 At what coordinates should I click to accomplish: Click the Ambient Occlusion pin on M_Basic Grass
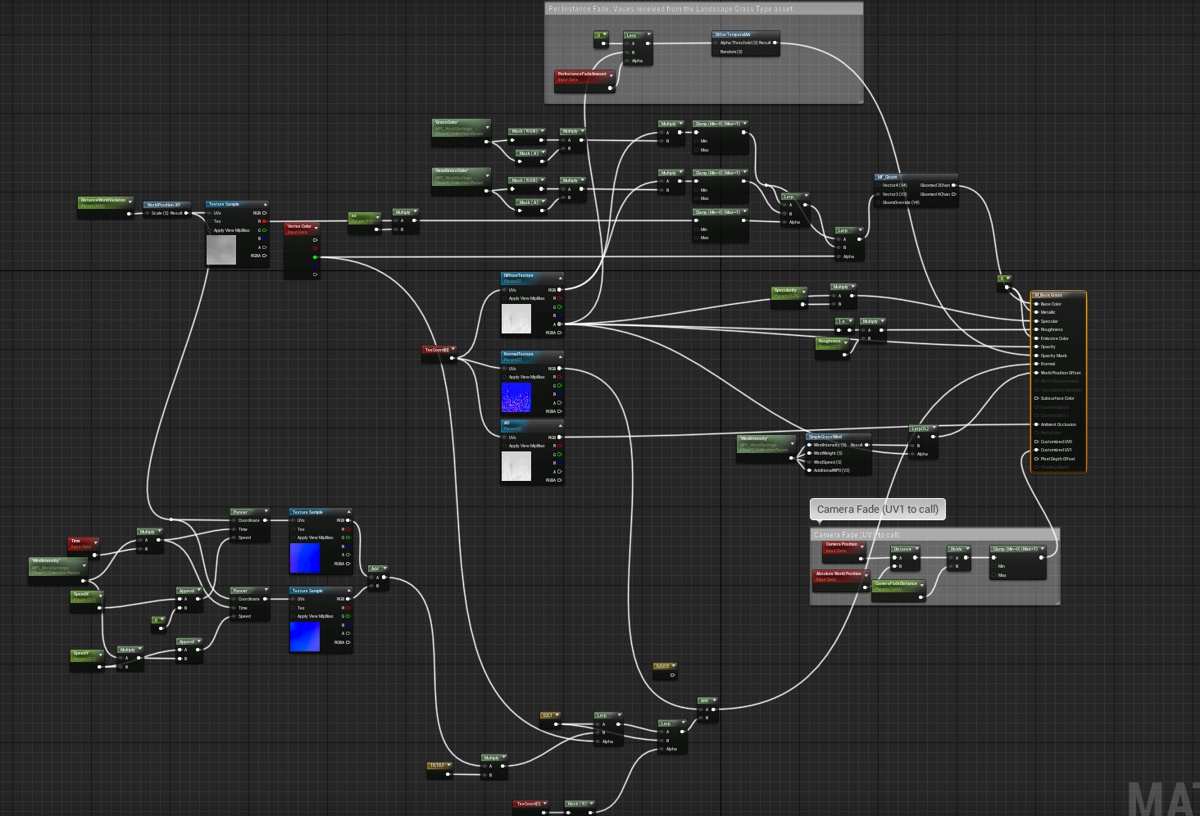click(x=1036, y=425)
